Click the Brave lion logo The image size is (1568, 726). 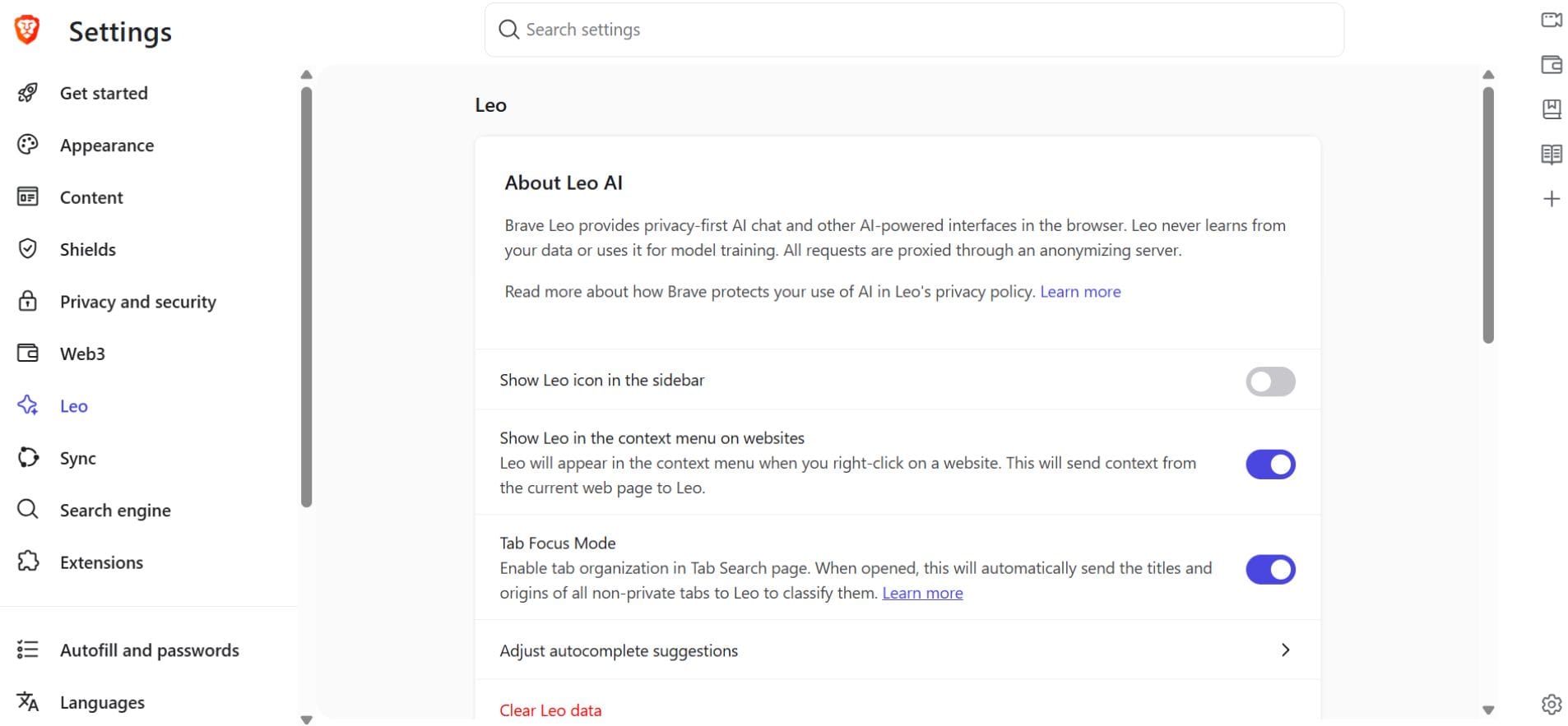[x=27, y=30]
